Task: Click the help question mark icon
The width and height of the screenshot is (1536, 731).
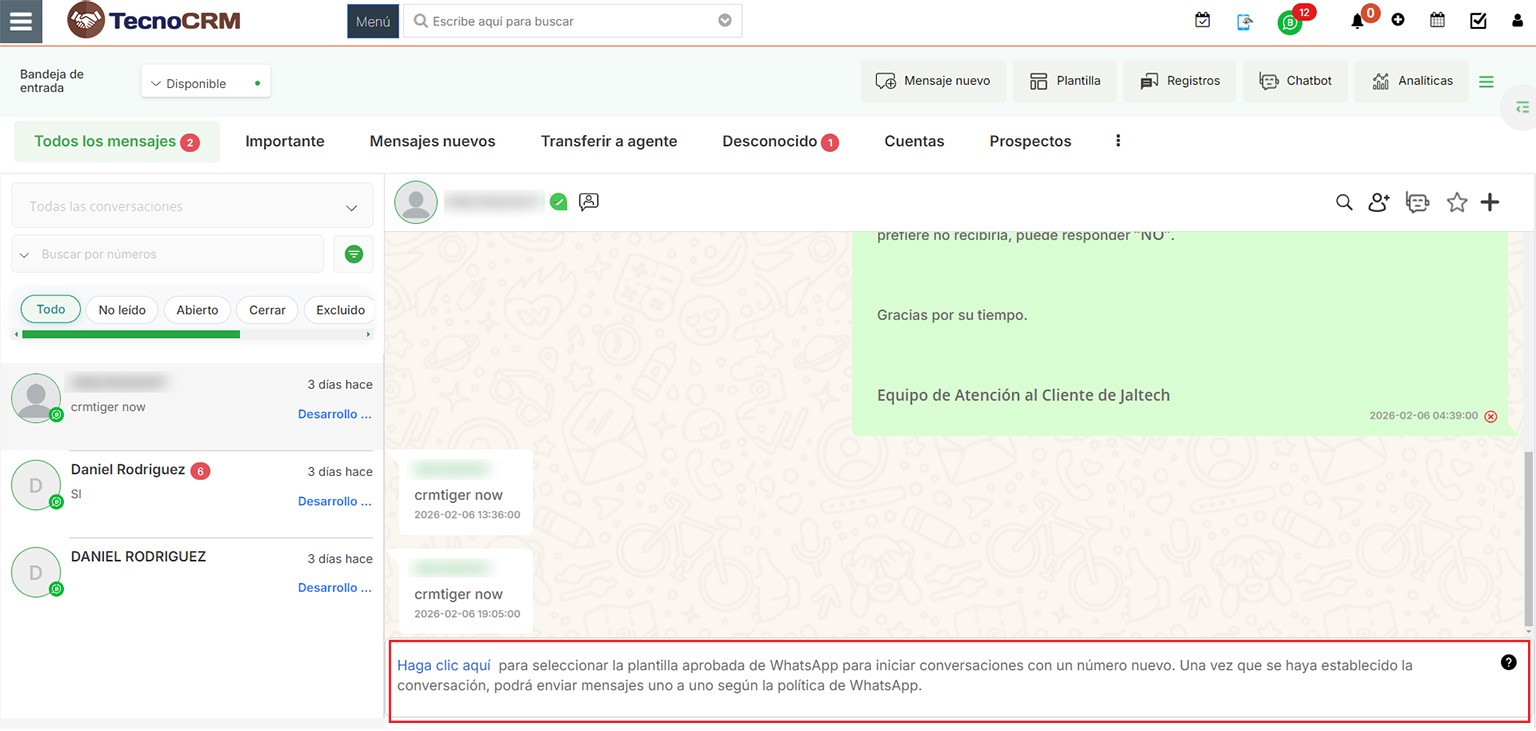Action: click(1509, 662)
